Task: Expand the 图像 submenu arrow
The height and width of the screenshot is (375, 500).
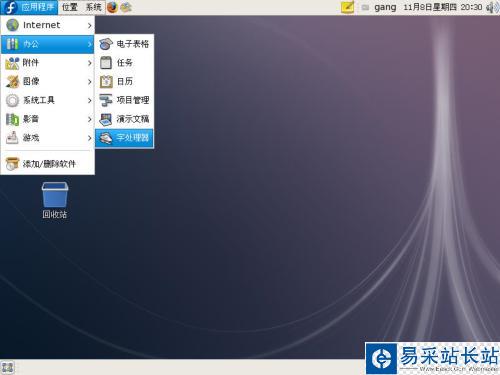Action: [89, 81]
